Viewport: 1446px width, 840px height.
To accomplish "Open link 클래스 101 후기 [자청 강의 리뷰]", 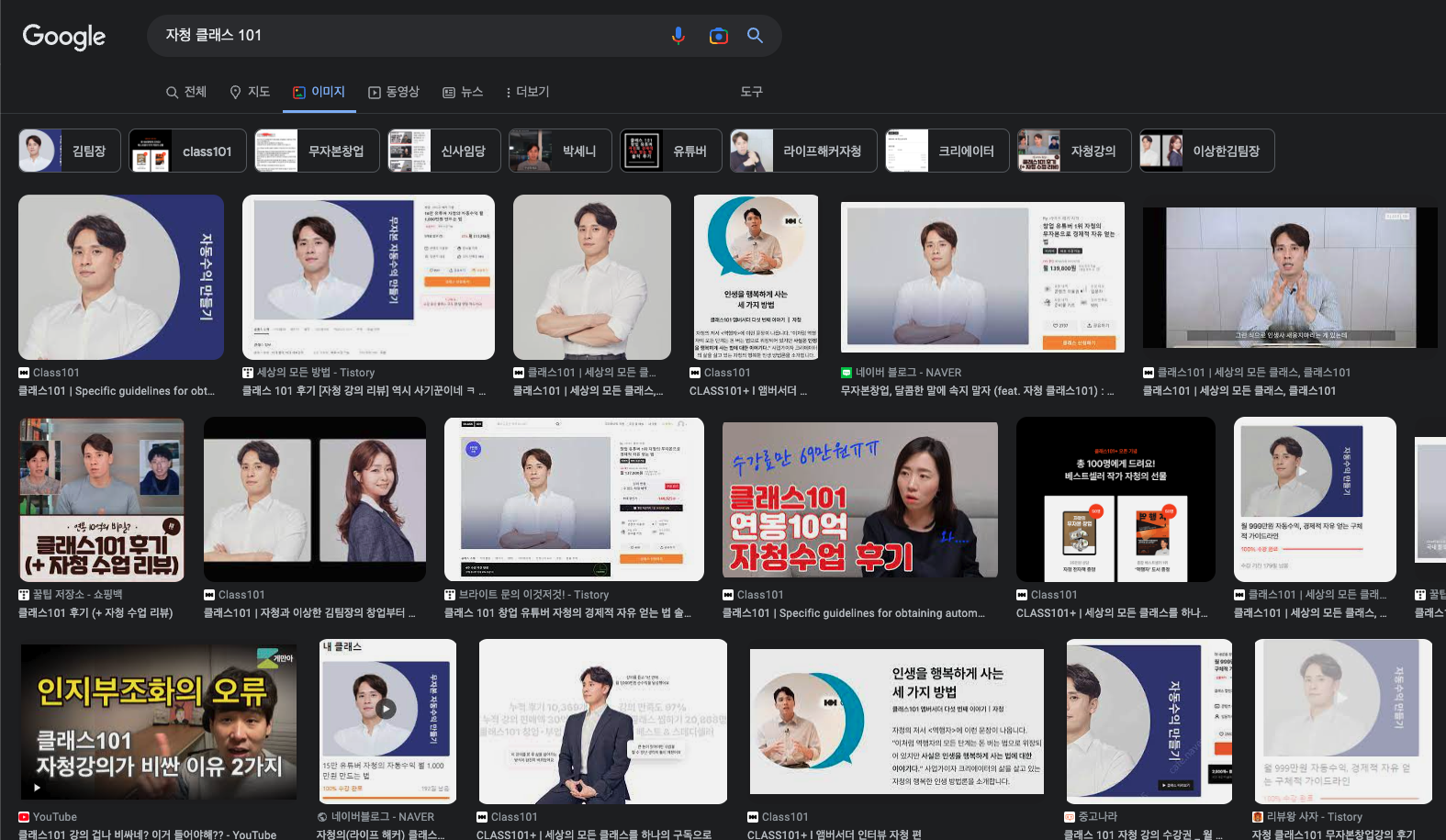I will (364, 391).
